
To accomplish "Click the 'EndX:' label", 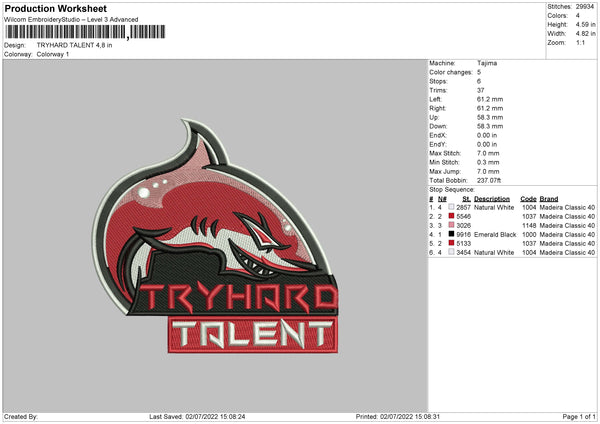I will coord(438,135).
